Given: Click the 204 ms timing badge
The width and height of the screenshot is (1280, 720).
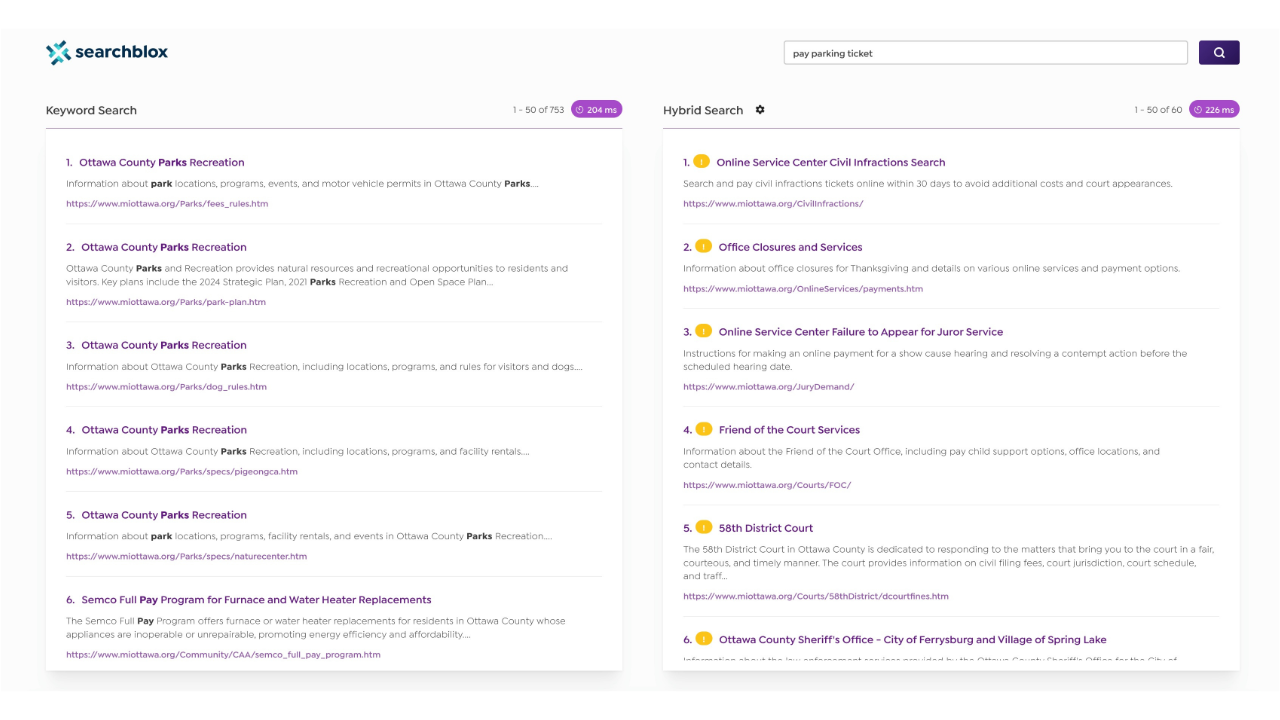Looking at the screenshot, I should point(597,110).
